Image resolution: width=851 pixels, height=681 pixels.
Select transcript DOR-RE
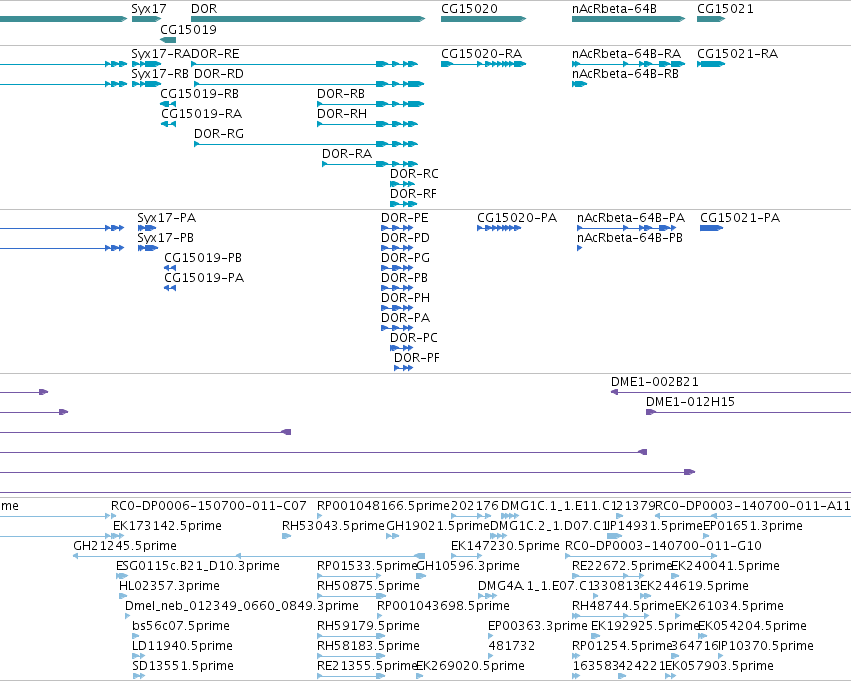tap(304, 64)
